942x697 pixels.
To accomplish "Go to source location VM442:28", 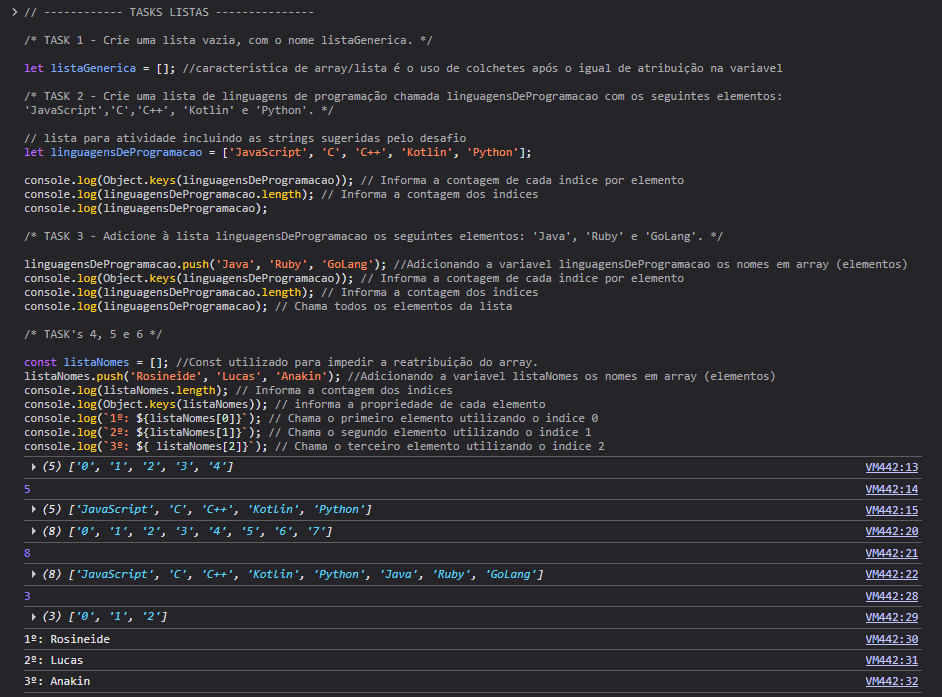I will pyautogui.click(x=891, y=596).
